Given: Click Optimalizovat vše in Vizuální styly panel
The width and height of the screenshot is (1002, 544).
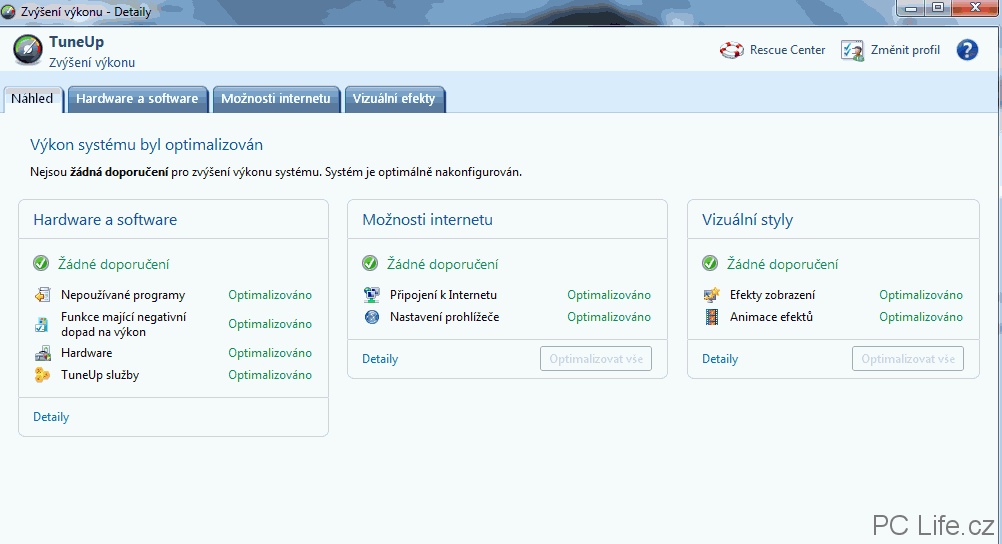Looking at the screenshot, I should (908, 359).
